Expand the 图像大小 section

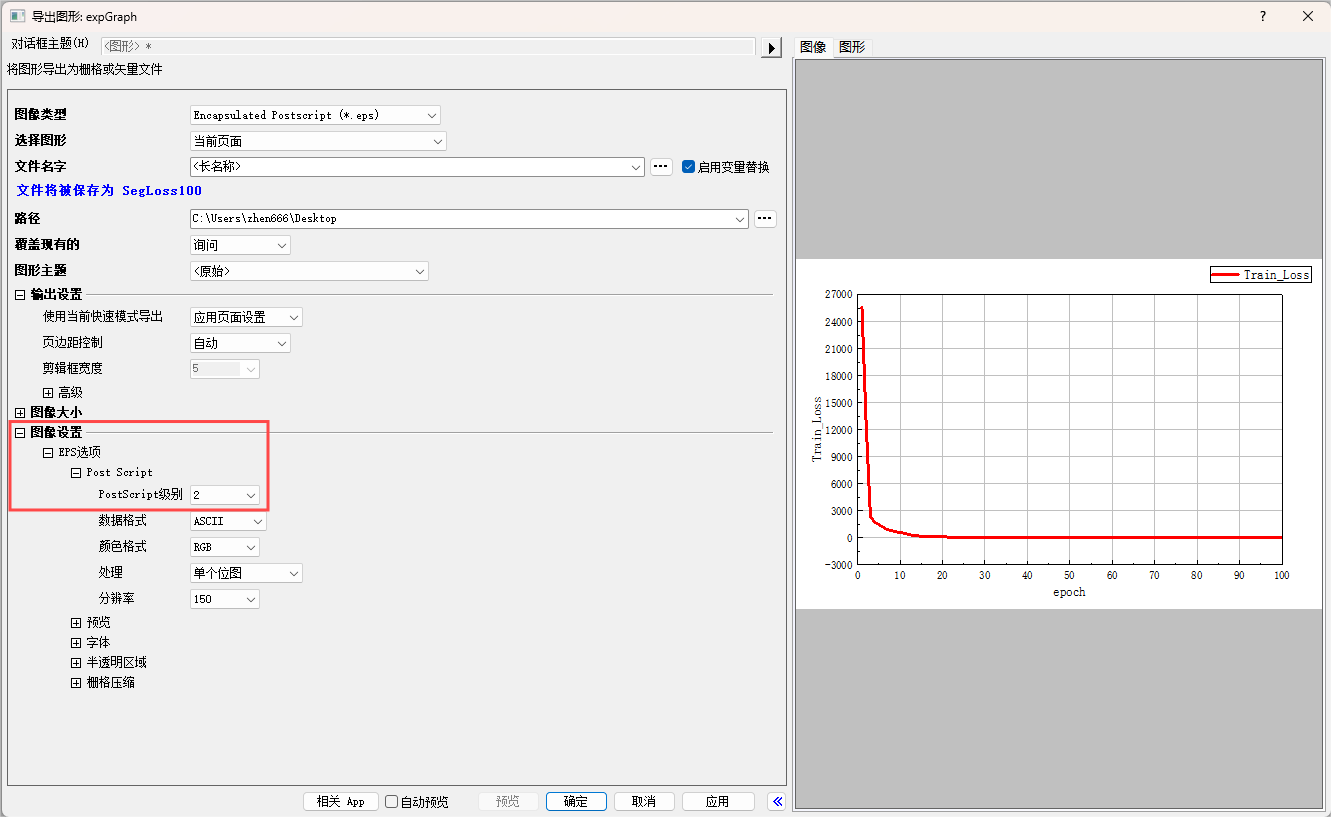20,413
